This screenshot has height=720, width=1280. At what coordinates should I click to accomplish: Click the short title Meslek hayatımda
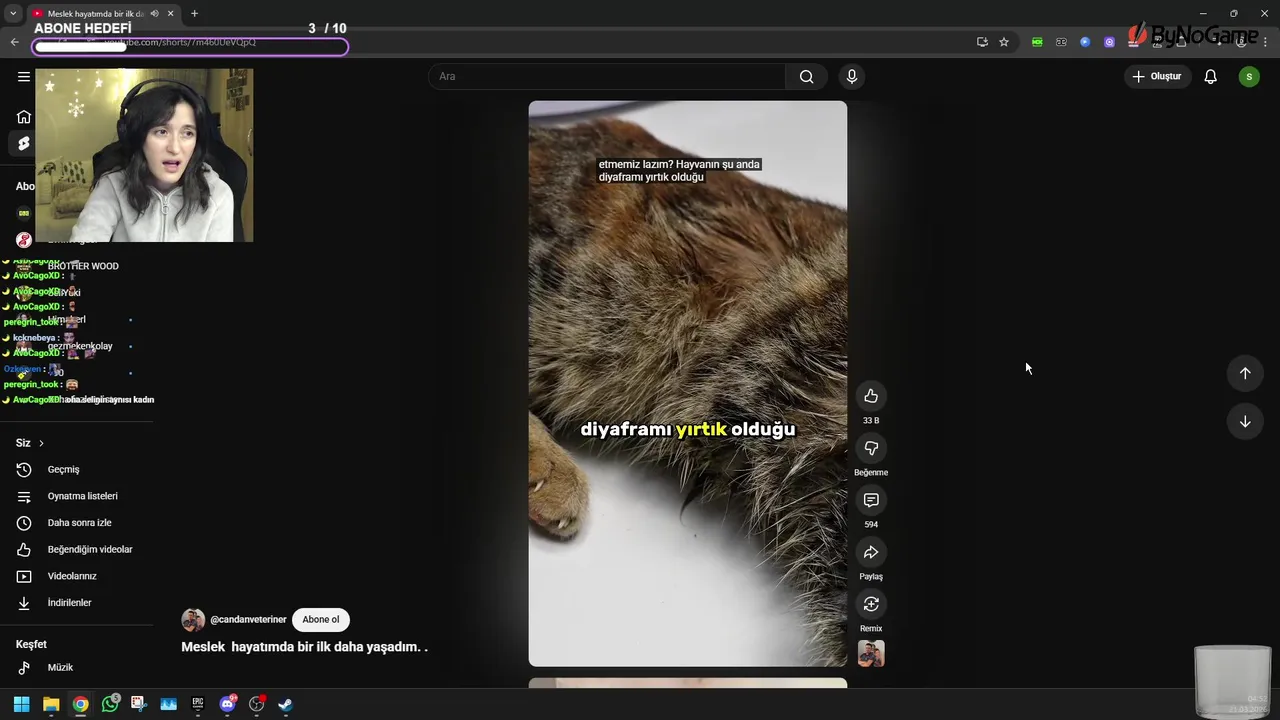[x=304, y=647]
